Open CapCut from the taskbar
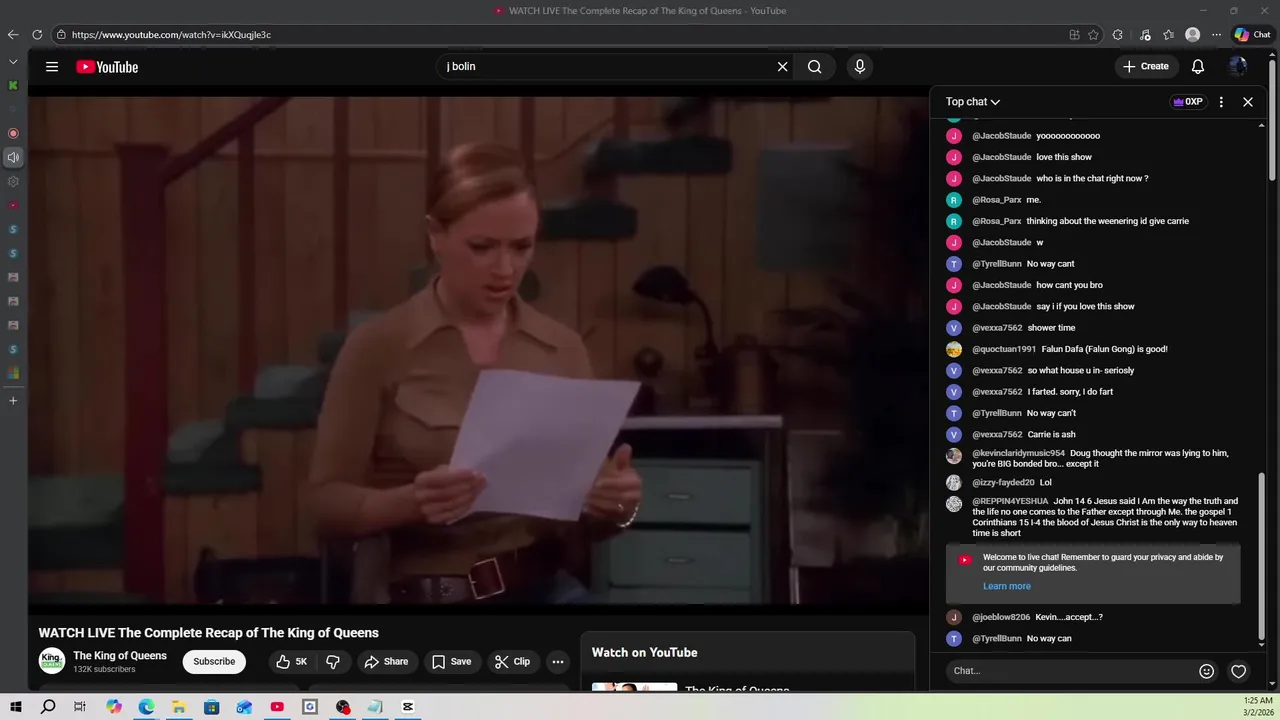The image size is (1280, 720). pyautogui.click(x=408, y=707)
